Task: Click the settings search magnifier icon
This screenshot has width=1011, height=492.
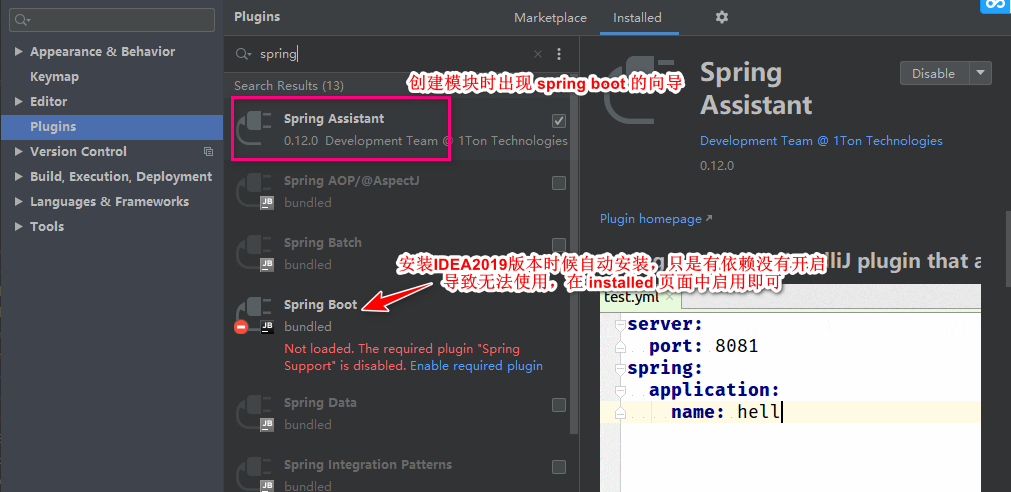Action: (23, 20)
